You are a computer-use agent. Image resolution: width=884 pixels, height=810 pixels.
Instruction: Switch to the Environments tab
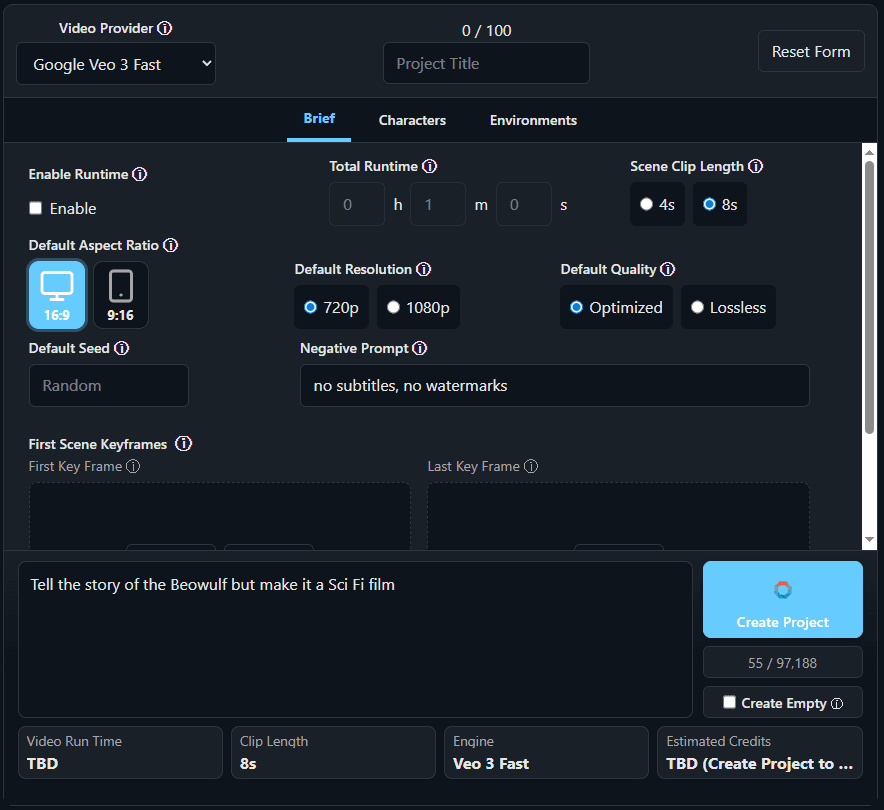pos(533,120)
